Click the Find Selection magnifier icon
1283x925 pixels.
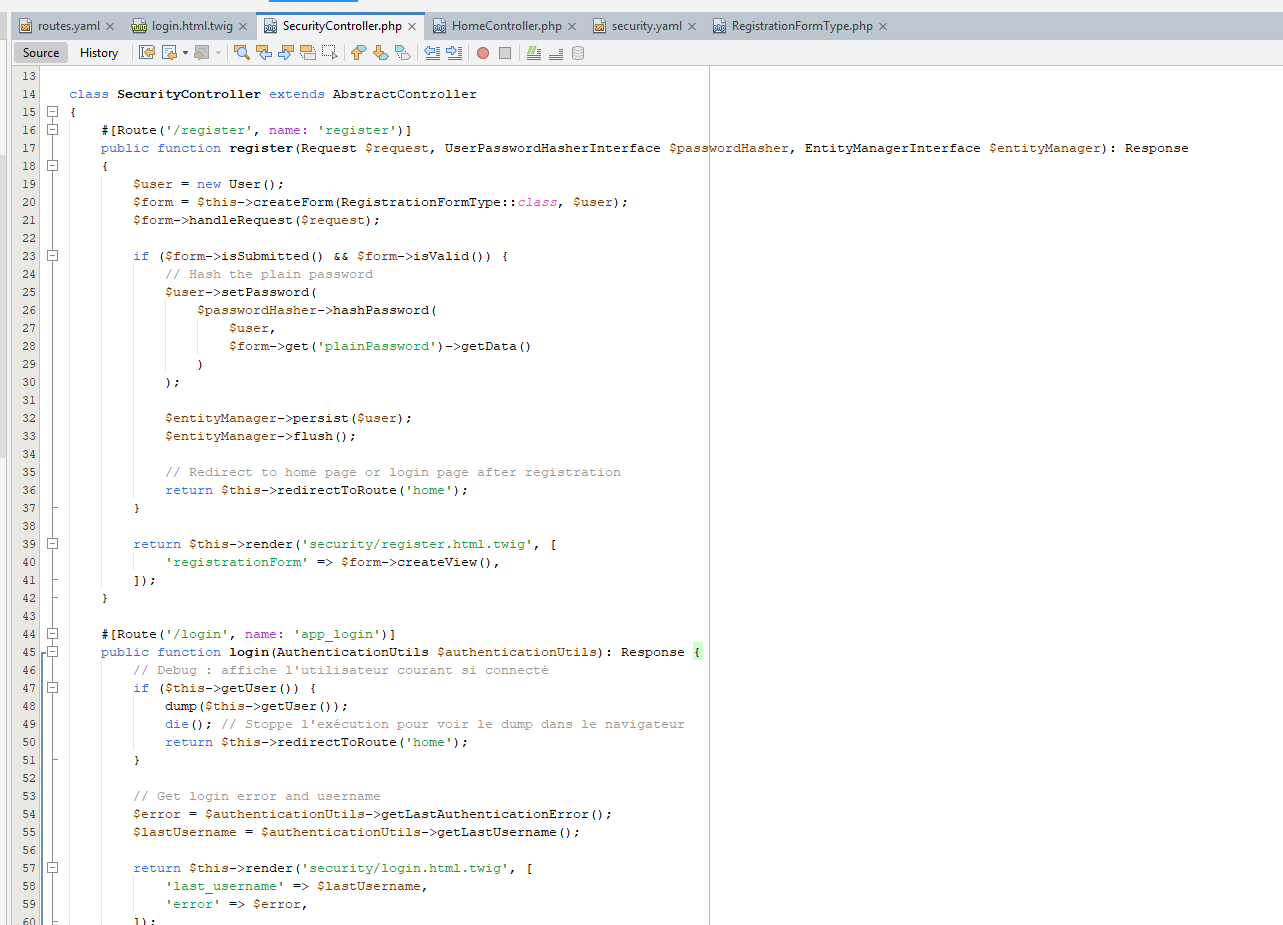click(x=242, y=53)
